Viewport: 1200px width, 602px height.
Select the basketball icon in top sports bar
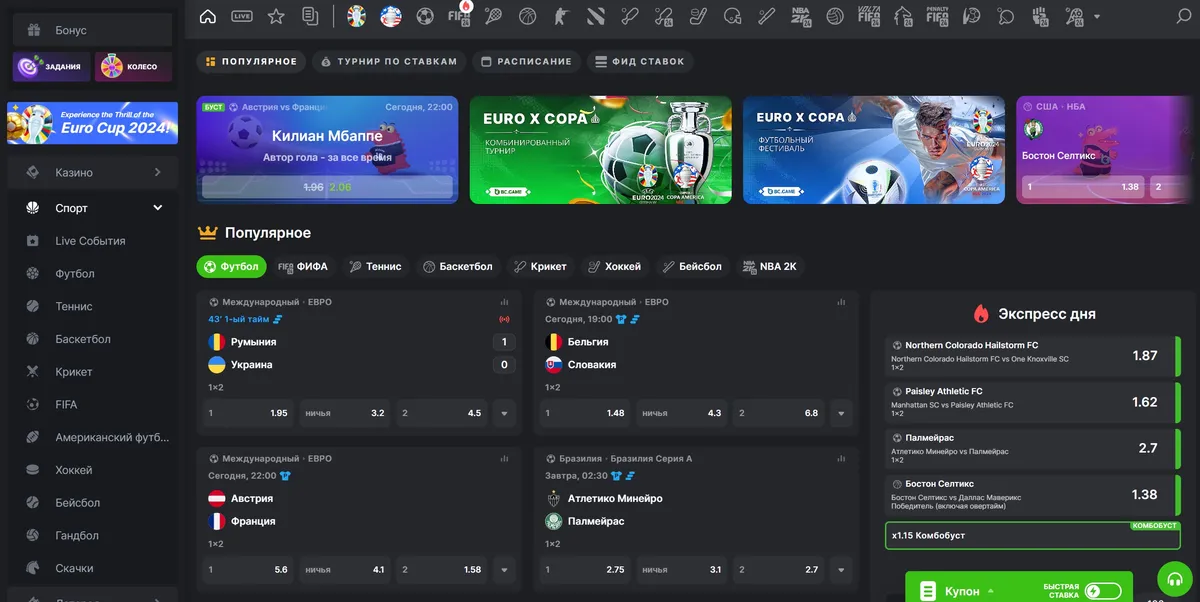(x=527, y=16)
